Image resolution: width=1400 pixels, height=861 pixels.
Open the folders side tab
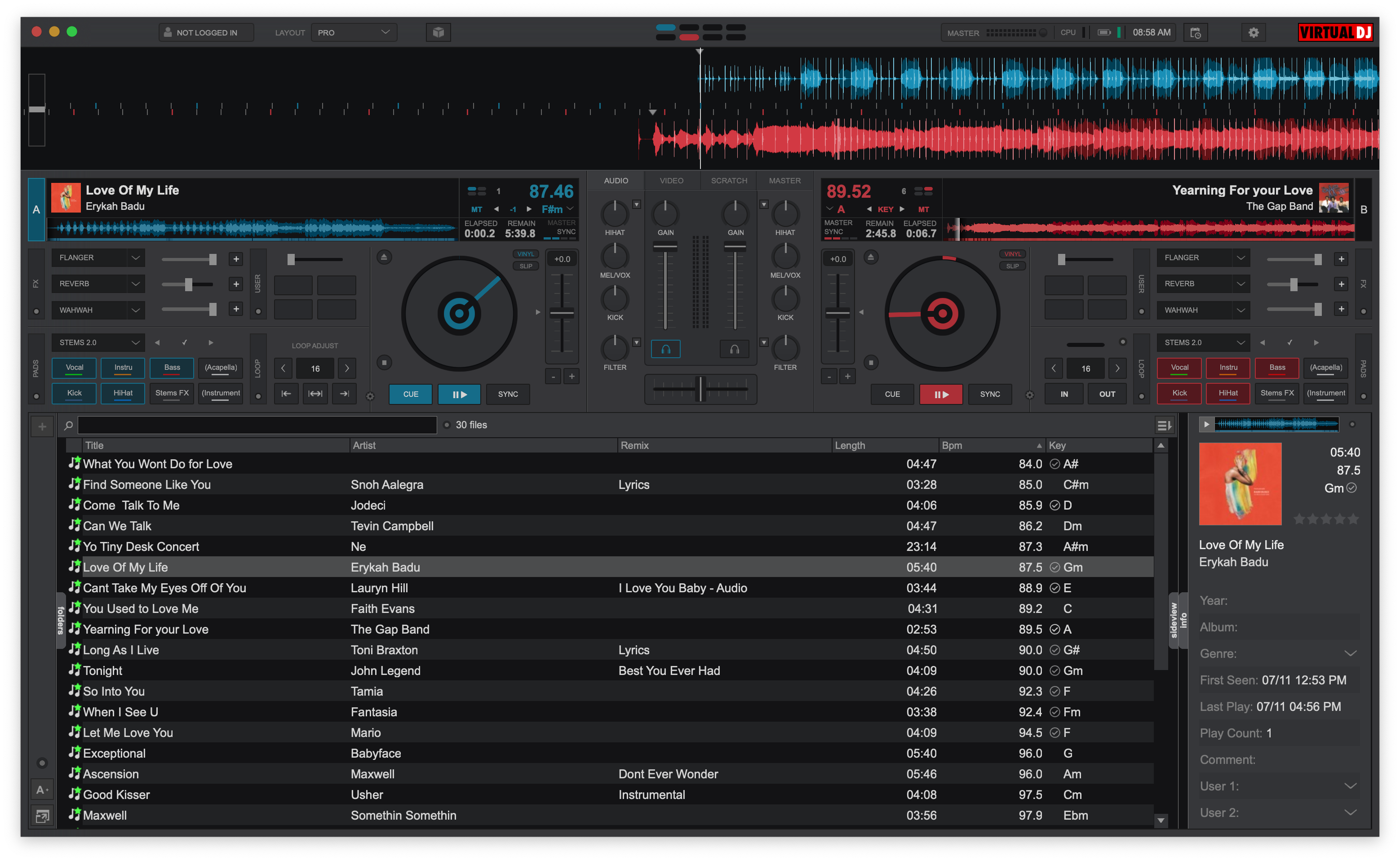point(61,620)
